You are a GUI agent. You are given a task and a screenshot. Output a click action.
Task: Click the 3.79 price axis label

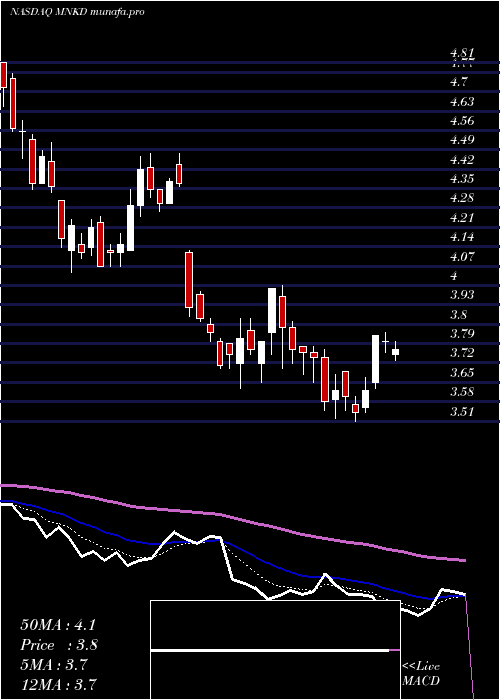(x=462, y=333)
